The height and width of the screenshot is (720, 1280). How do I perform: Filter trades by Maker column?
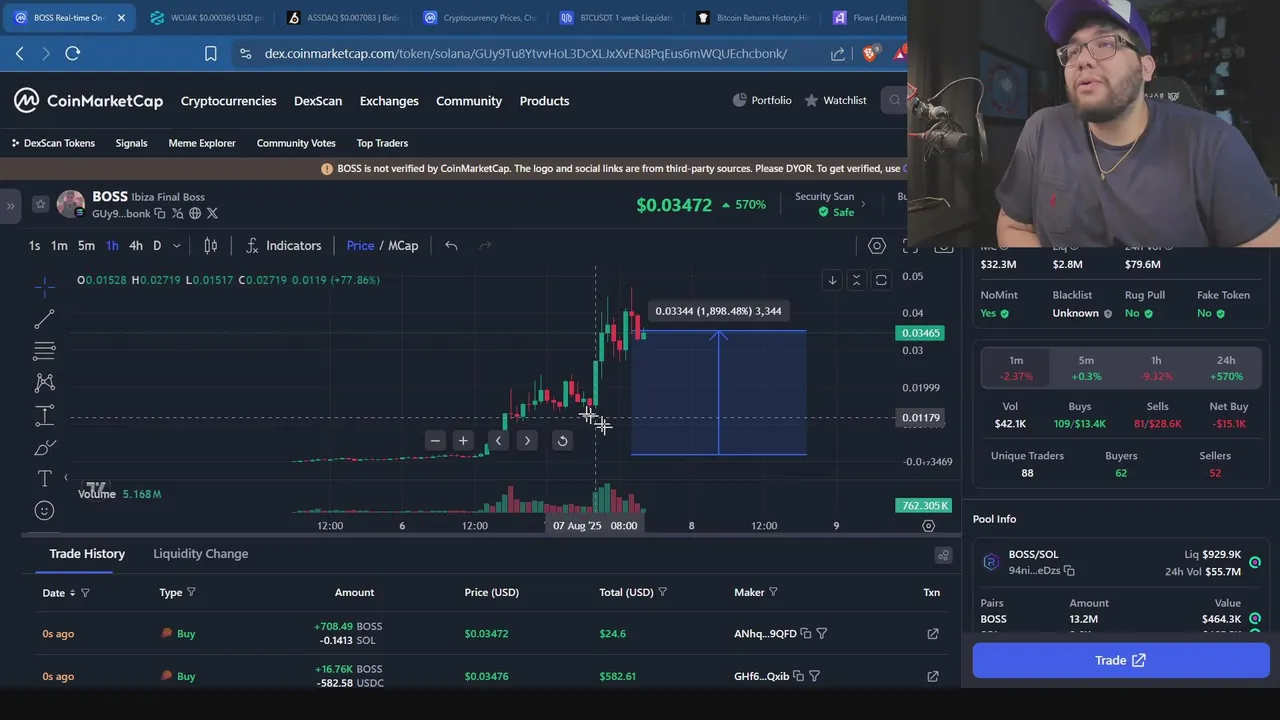[x=773, y=592]
